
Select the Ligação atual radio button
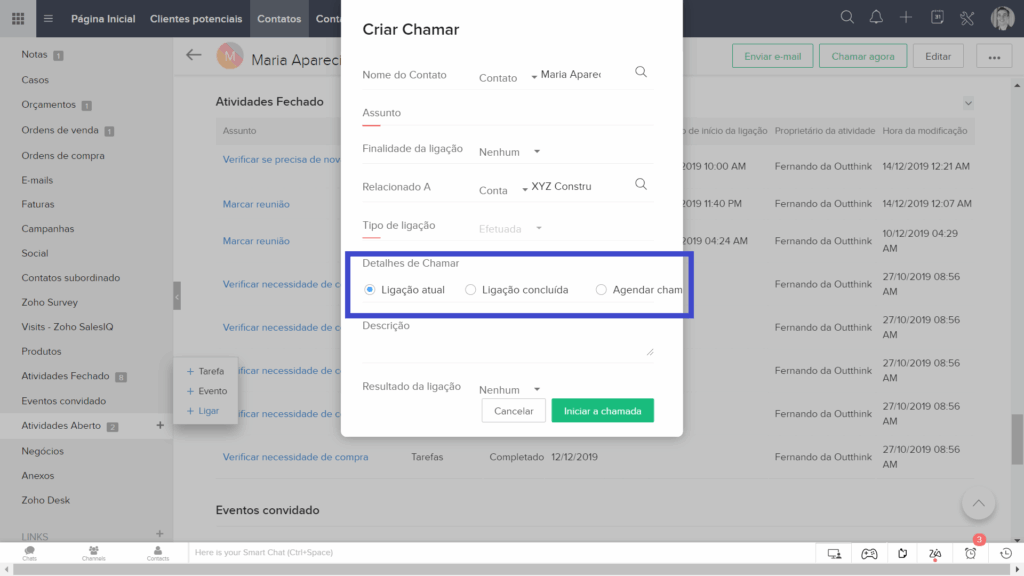(x=370, y=289)
